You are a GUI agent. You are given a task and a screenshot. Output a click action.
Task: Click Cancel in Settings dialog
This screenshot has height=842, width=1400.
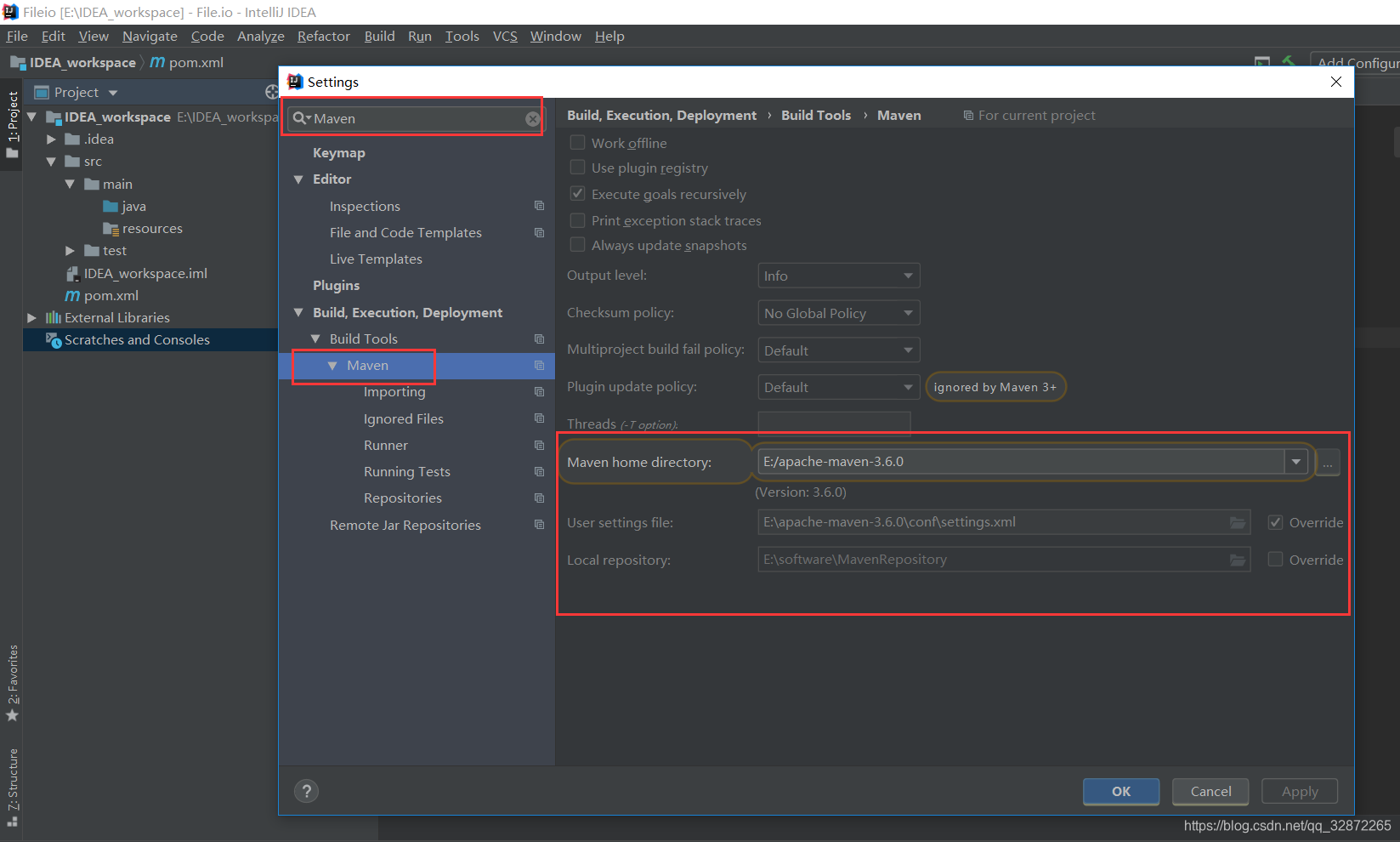click(x=1210, y=792)
